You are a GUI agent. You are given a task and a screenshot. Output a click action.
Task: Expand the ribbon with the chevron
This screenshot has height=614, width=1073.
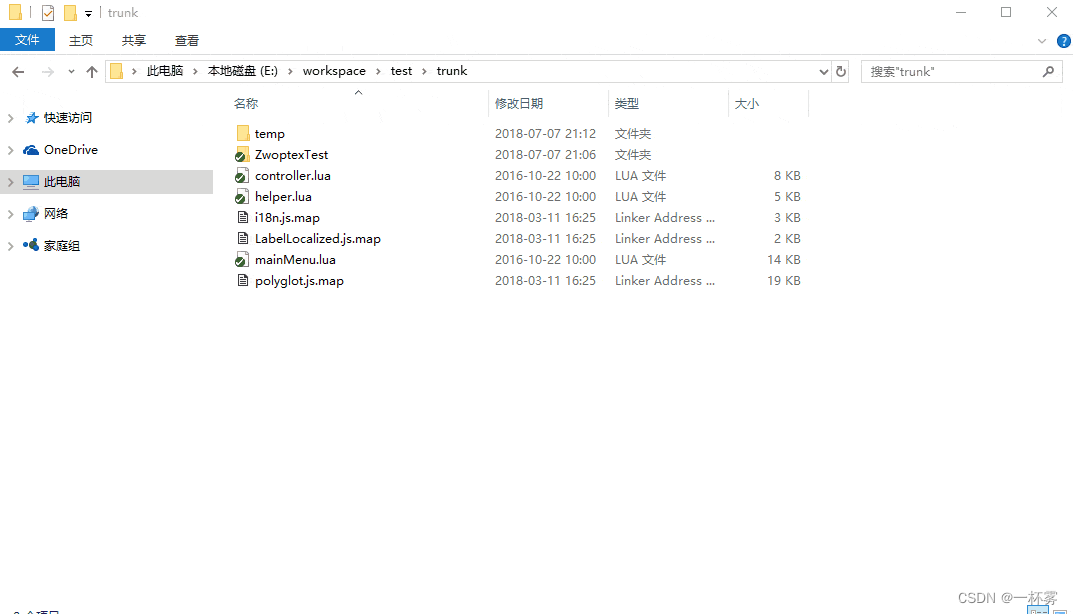1042,41
